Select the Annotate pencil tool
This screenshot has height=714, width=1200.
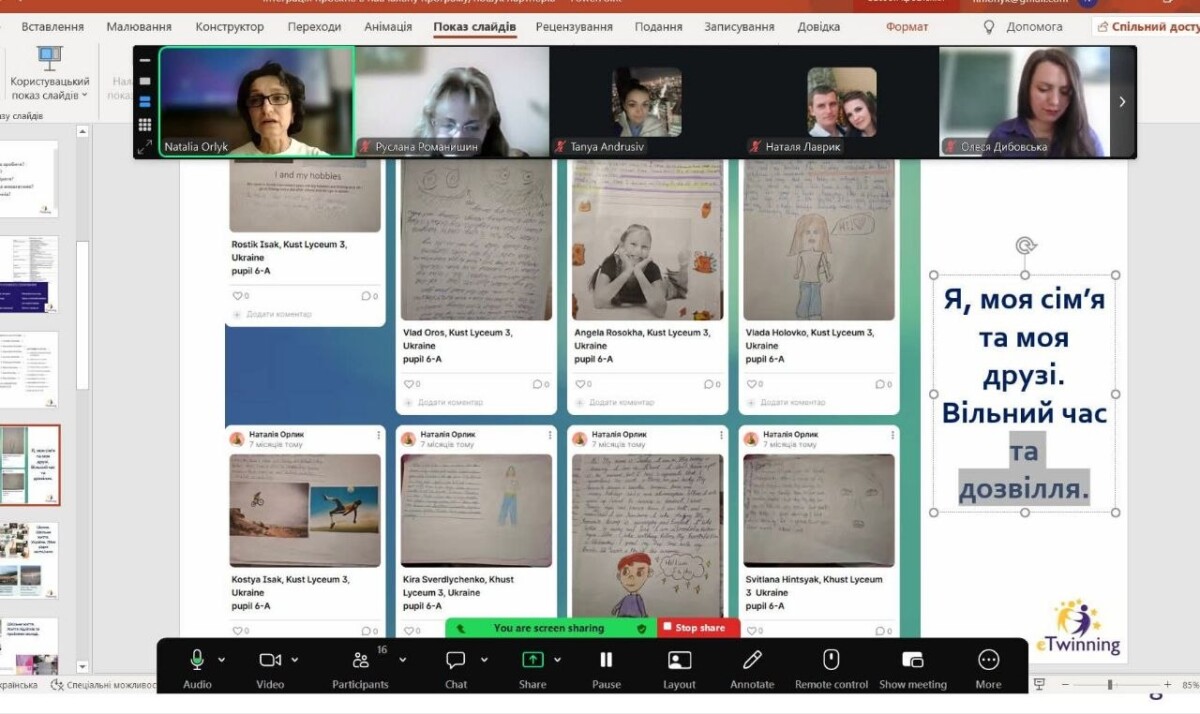pyautogui.click(x=752, y=660)
